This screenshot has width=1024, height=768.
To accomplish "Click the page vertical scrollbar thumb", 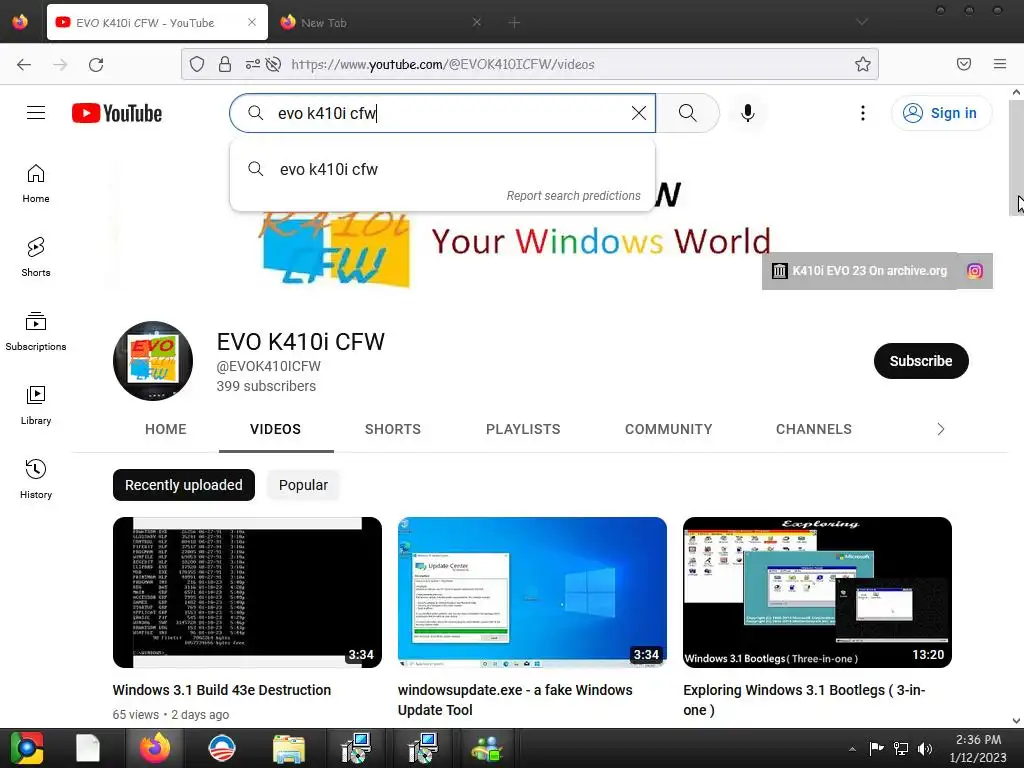I will click(x=1016, y=157).
